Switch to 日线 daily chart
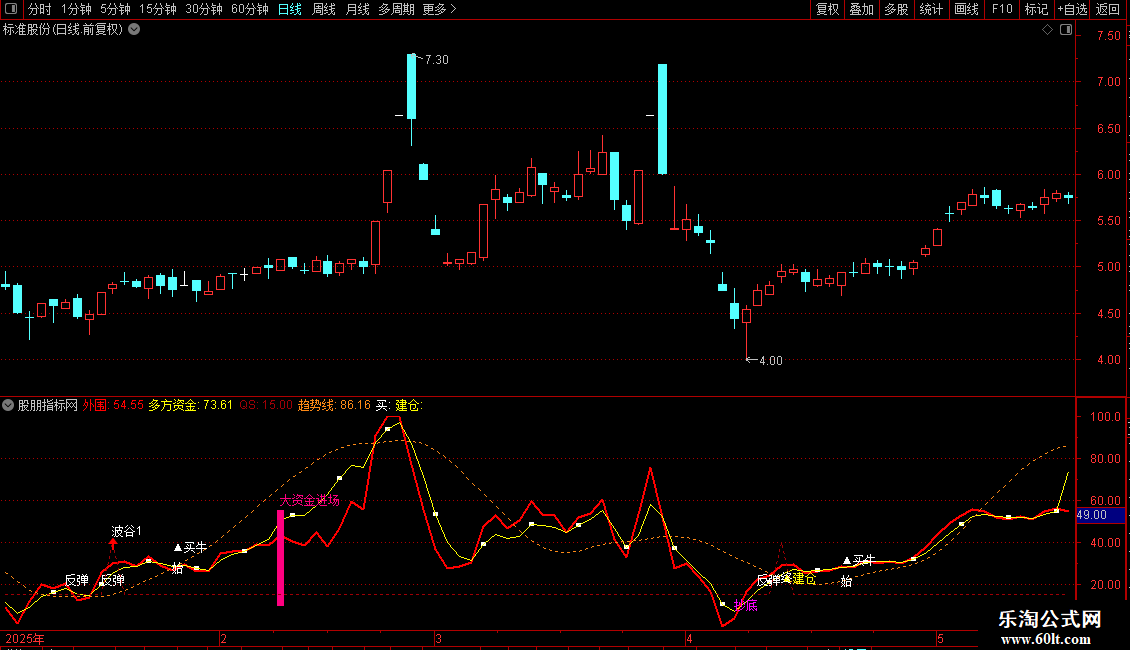This screenshot has height=650, width=1130. (x=290, y=9)
